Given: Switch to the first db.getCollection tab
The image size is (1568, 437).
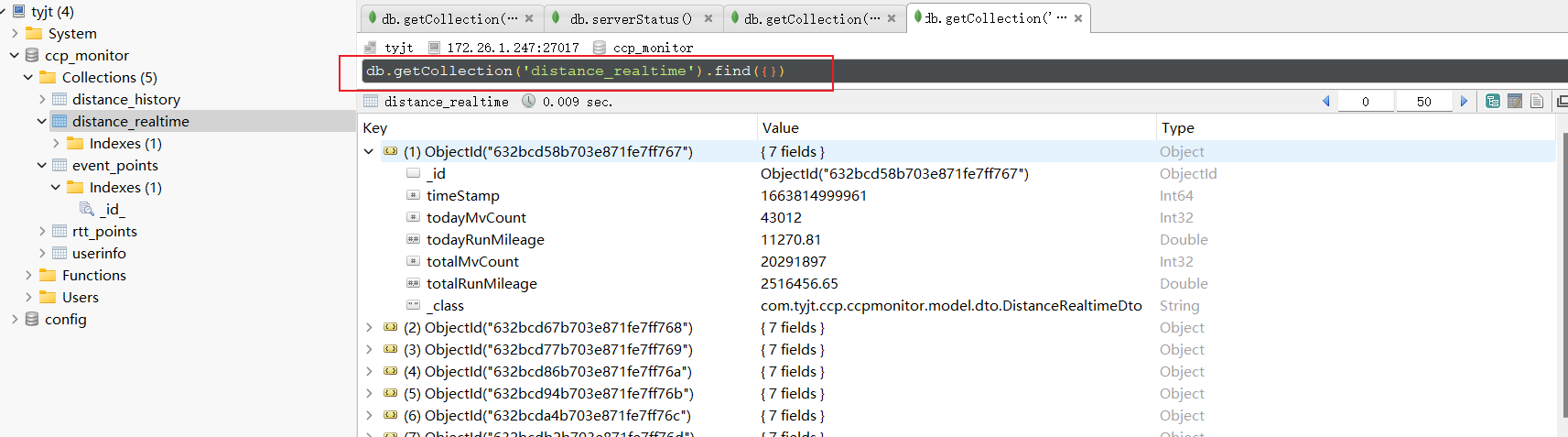Looking at the screenshot, I should [x=449, y=18].
